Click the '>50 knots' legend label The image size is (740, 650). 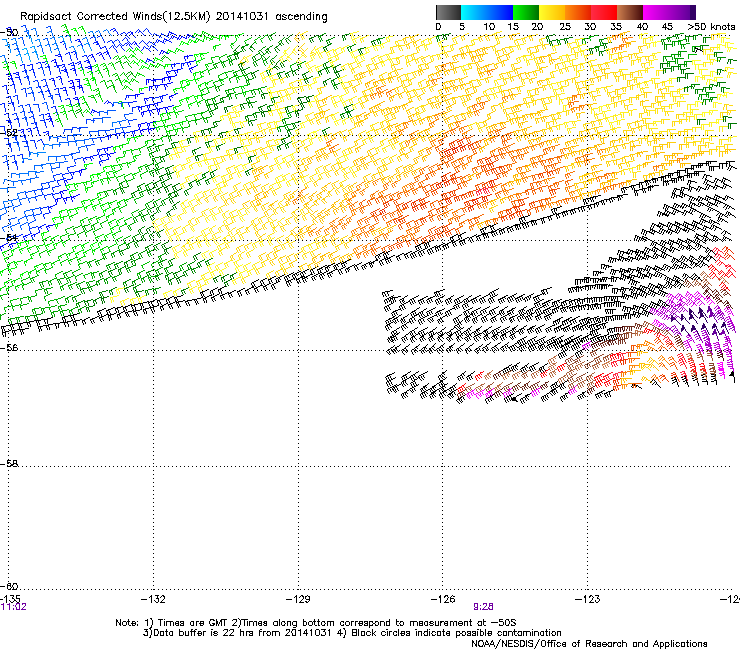[711, 26]
